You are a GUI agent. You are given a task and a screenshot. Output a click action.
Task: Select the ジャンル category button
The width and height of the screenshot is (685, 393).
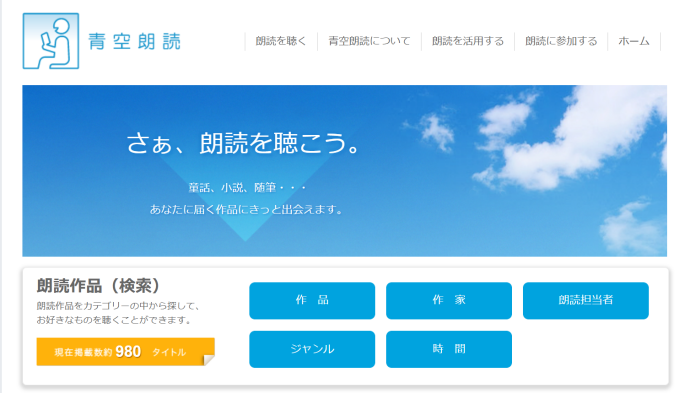[312, 349]
